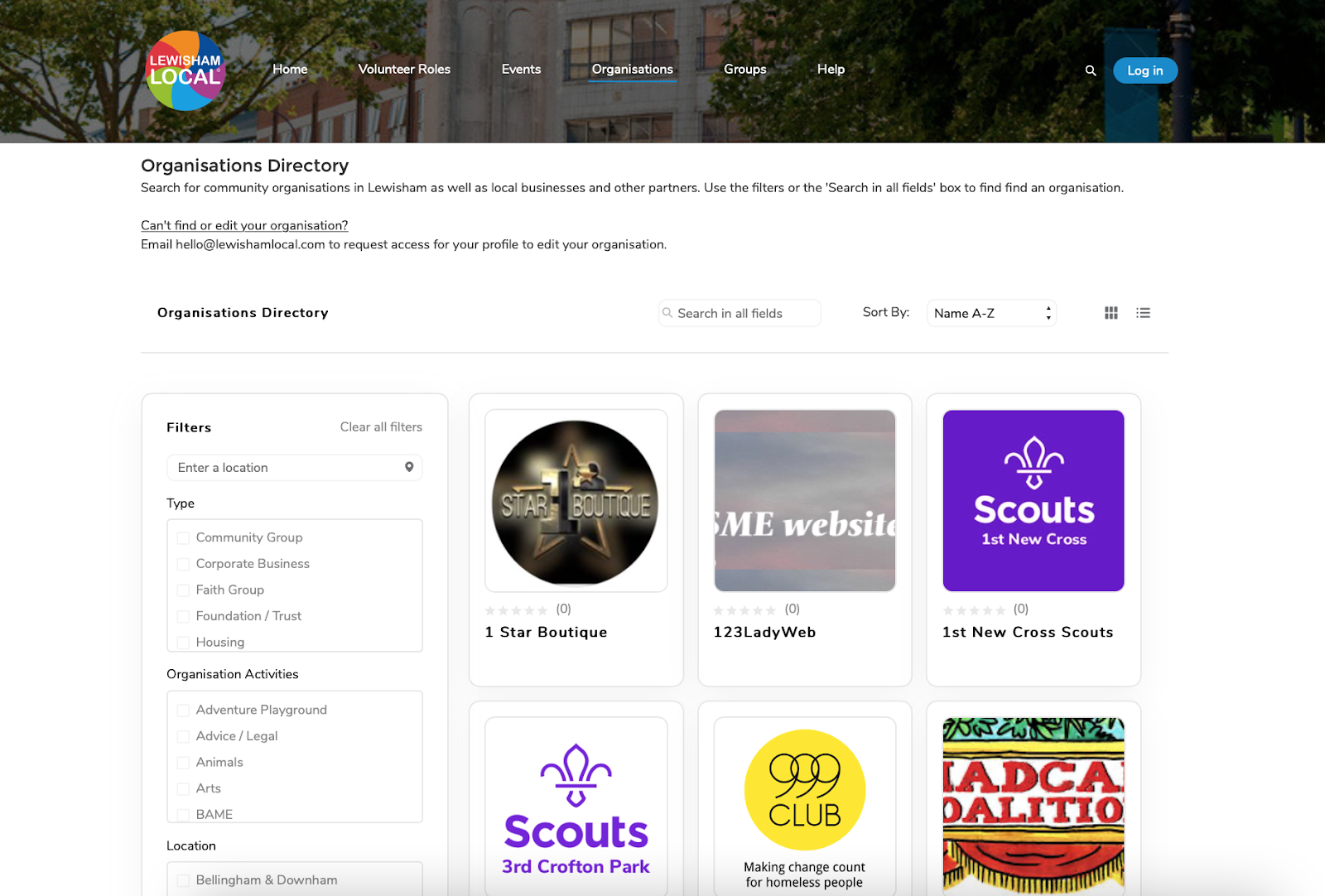
Task: Click the star rating for 1st New Cross Scouts
Action: (x=974, y=610)
